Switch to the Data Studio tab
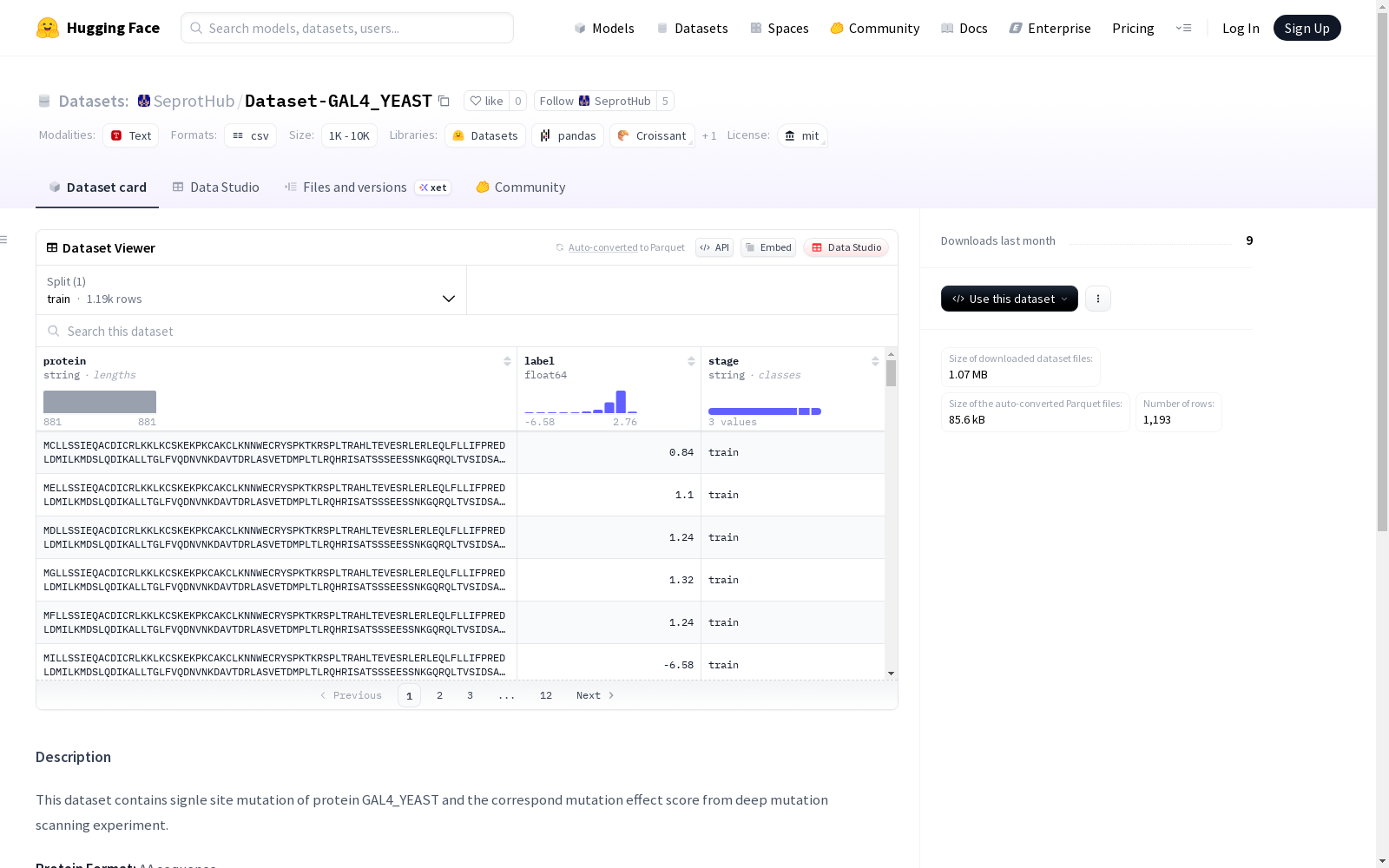 (x=216, y=187)
